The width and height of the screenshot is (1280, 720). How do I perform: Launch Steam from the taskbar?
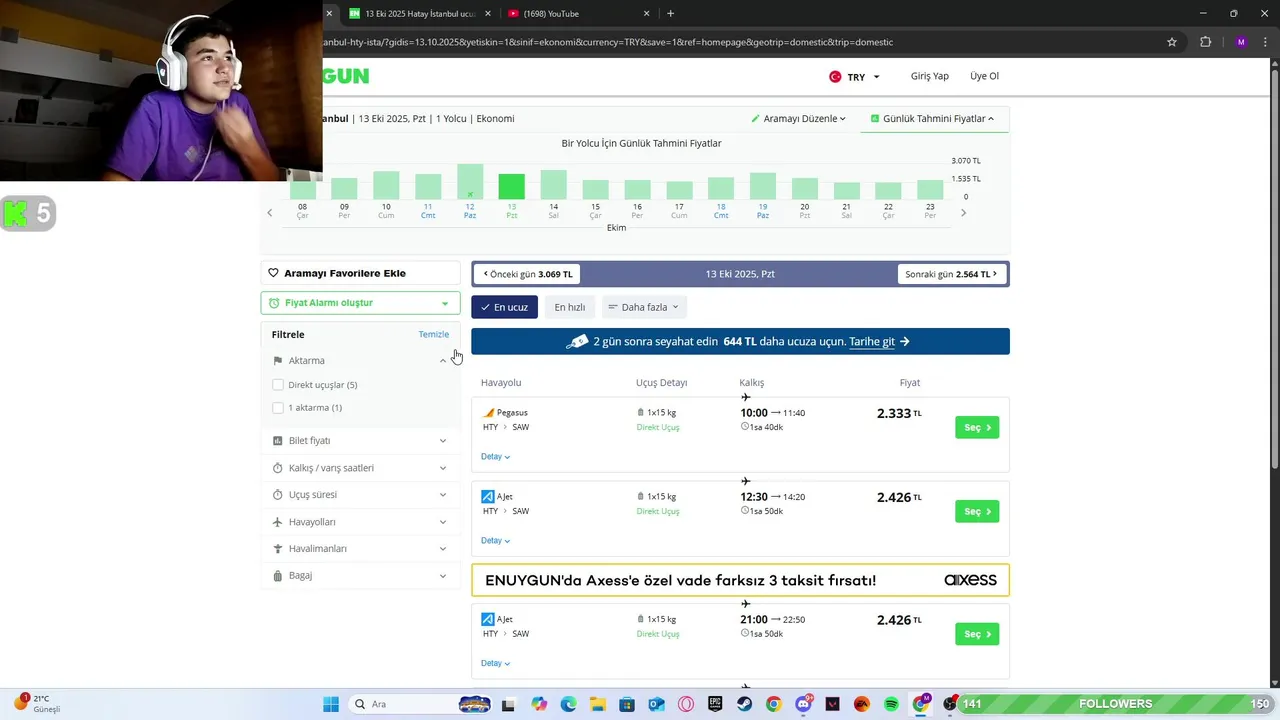[745, 704]
